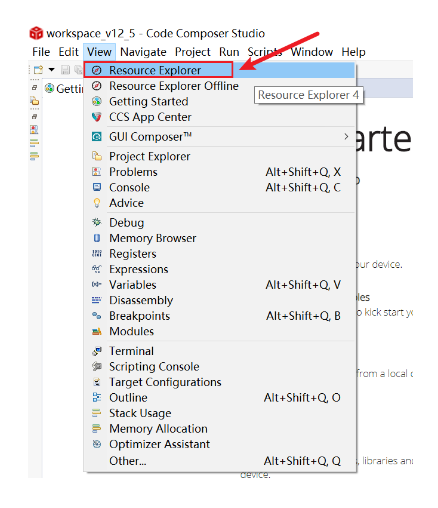This screenshot has width=438, height=508.
Task: Open the New button dropdown arrow
Action: tap(51, 70)
